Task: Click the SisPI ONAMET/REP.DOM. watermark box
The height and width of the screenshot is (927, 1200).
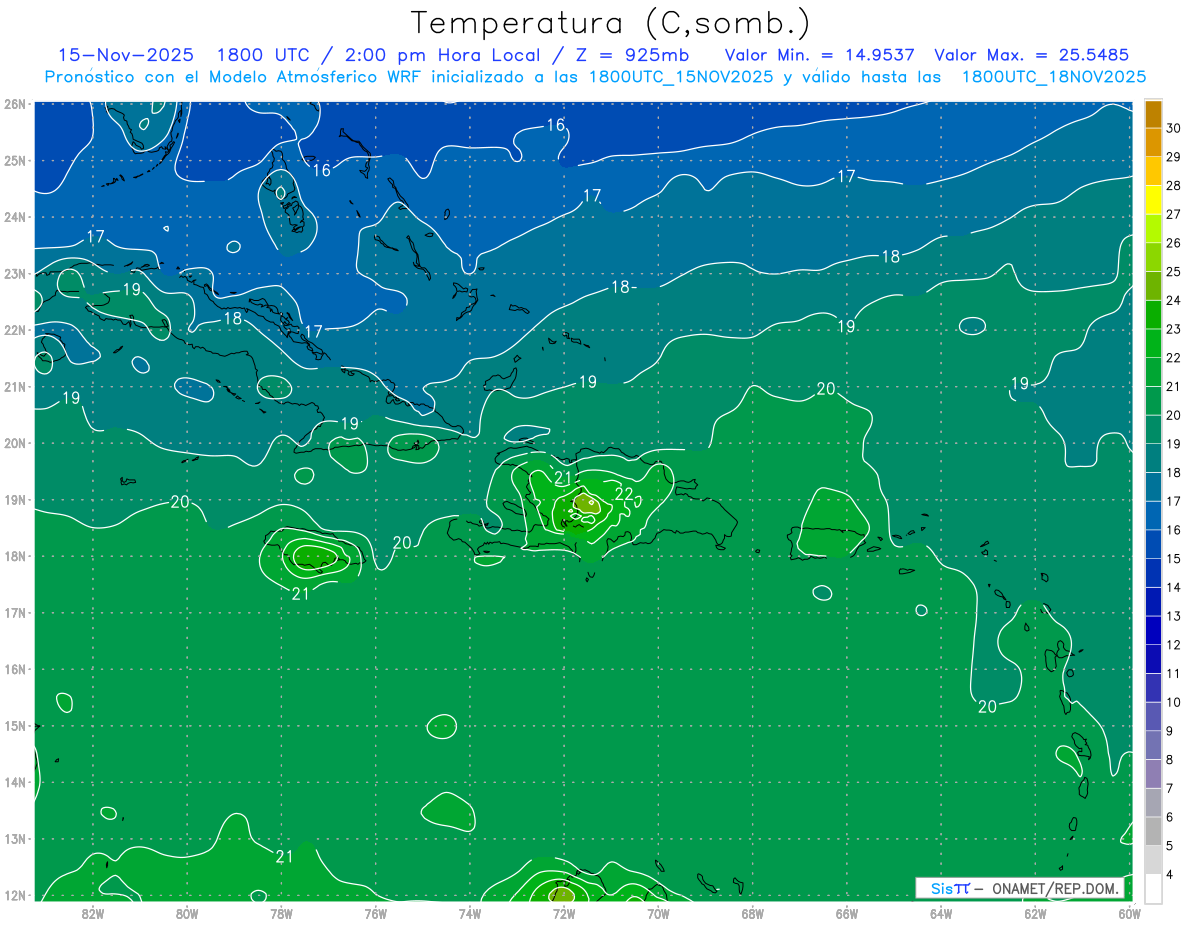Action: [x=1019, y=888]
